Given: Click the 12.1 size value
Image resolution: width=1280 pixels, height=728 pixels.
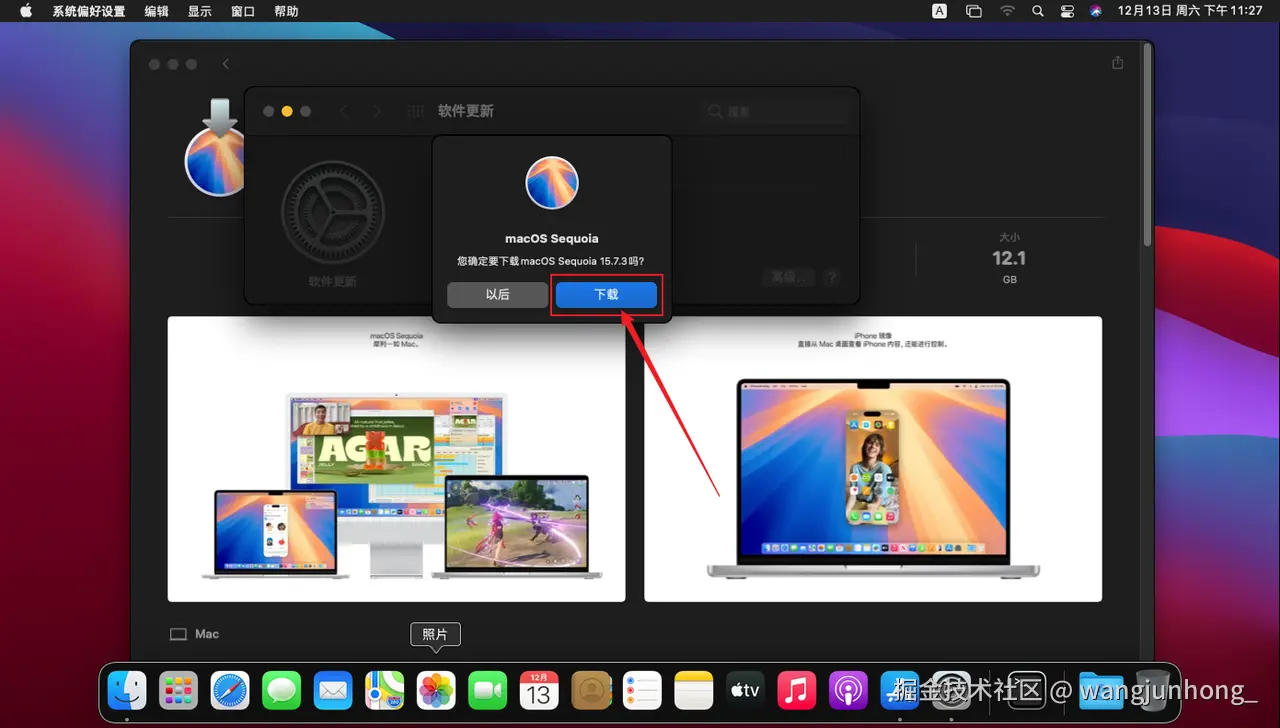Looking at the screenshot, I should (1009, 258).
